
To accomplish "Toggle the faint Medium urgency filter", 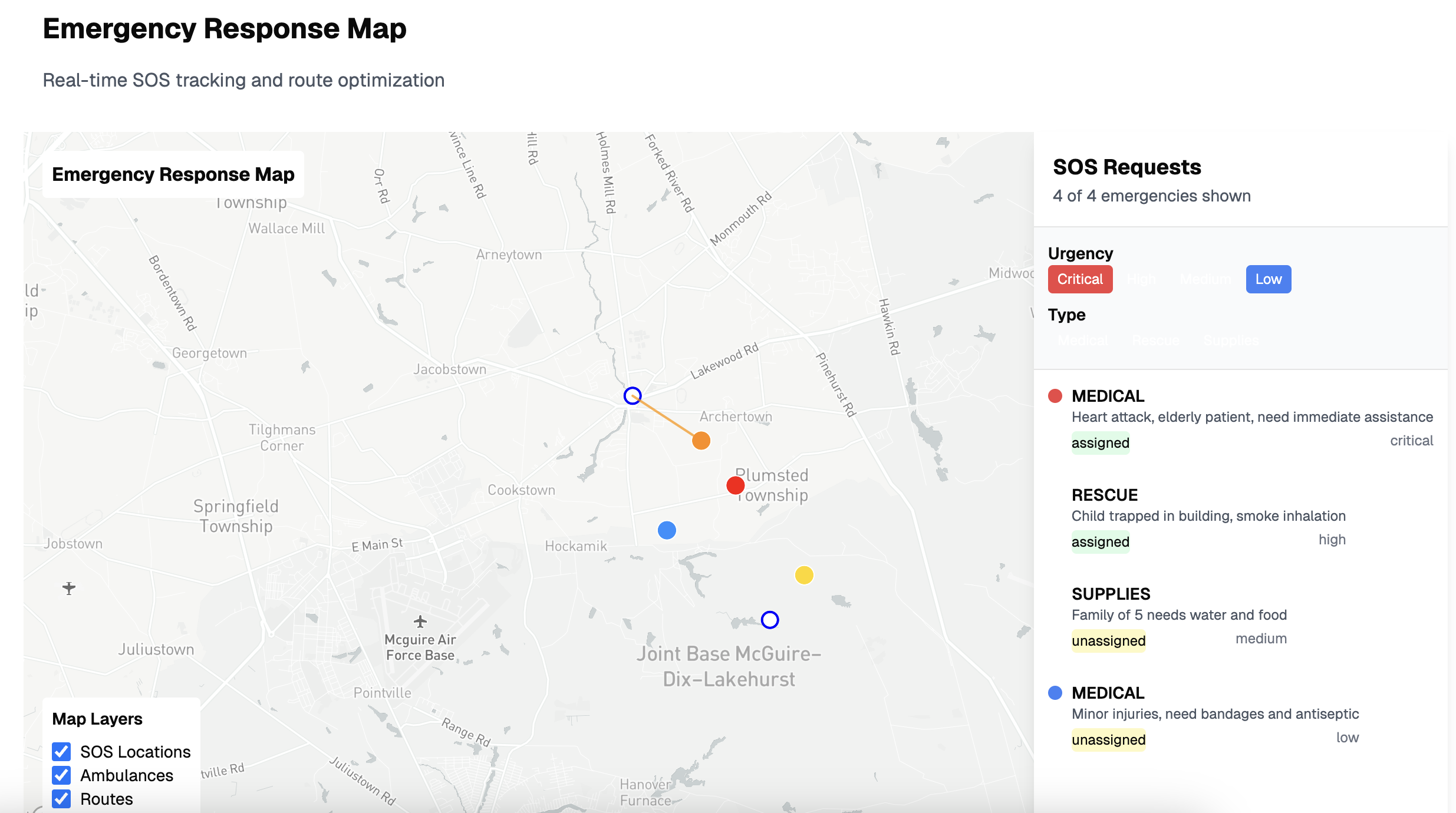I will click(x=1205, y=279).
